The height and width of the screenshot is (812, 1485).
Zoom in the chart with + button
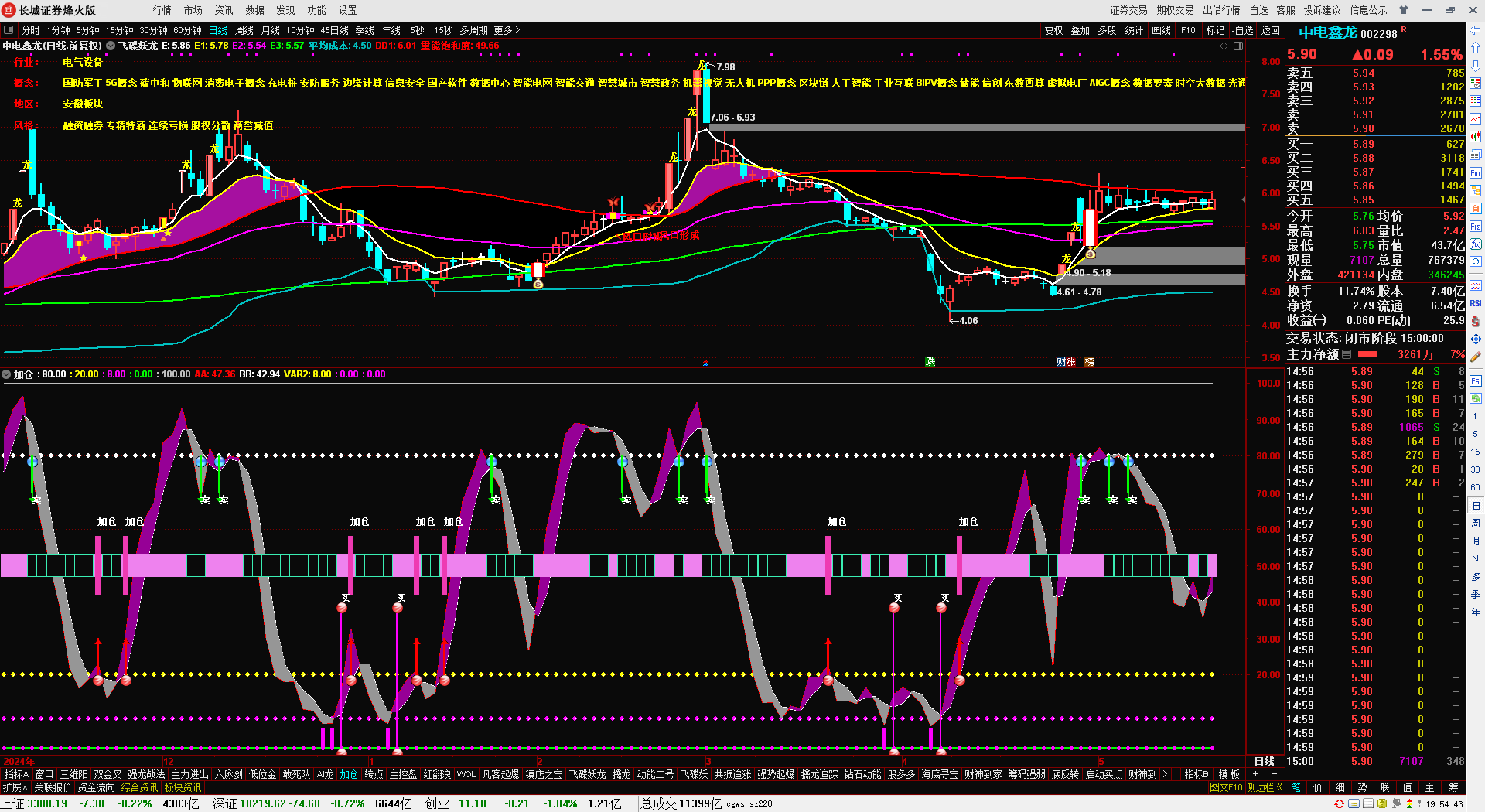tap(1255, 774)
